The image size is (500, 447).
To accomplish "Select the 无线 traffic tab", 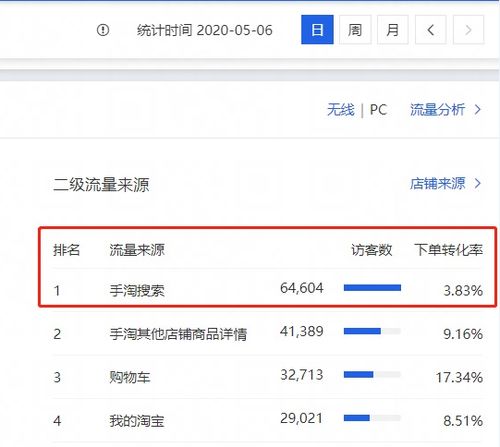I will 341,110.
